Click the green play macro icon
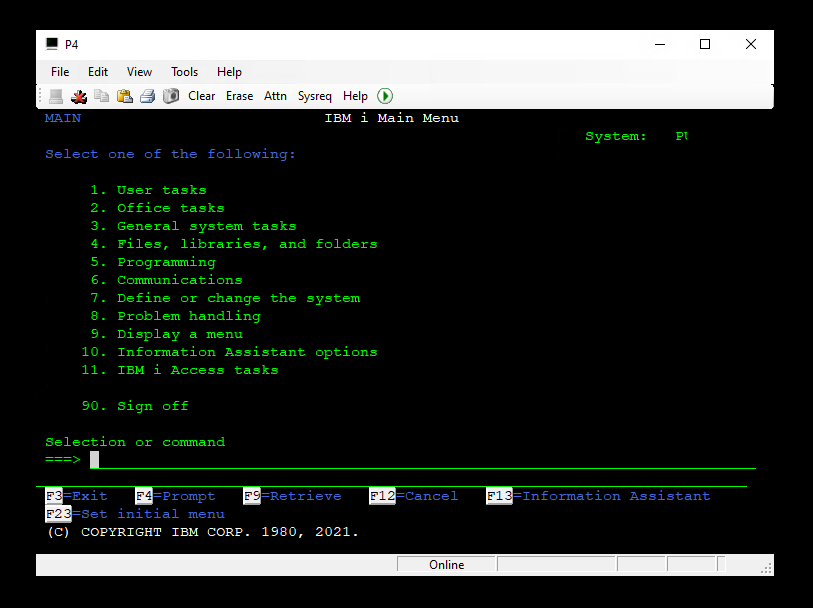Screen dimensions: 813x608 385,96
